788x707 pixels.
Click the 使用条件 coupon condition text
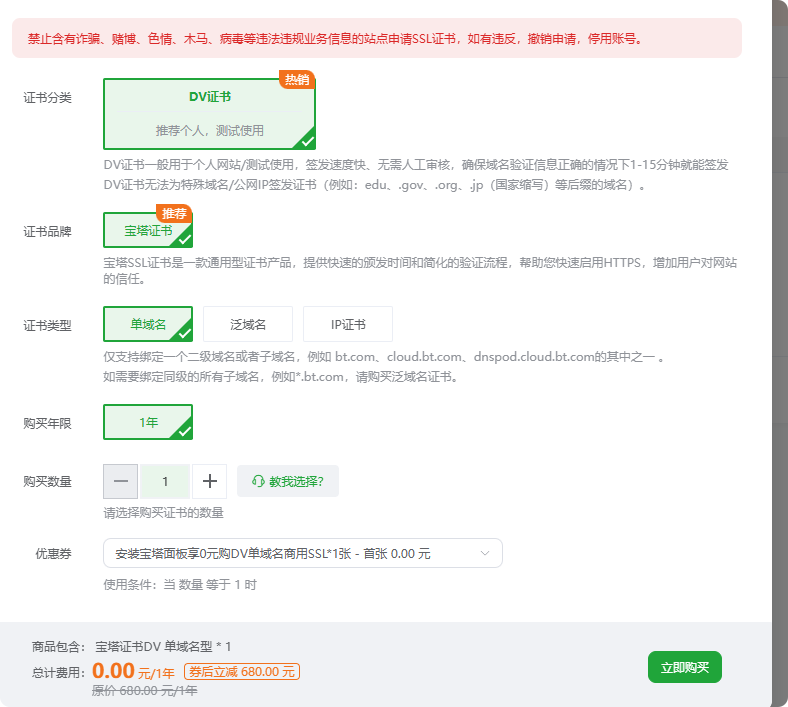click(180, 585)
